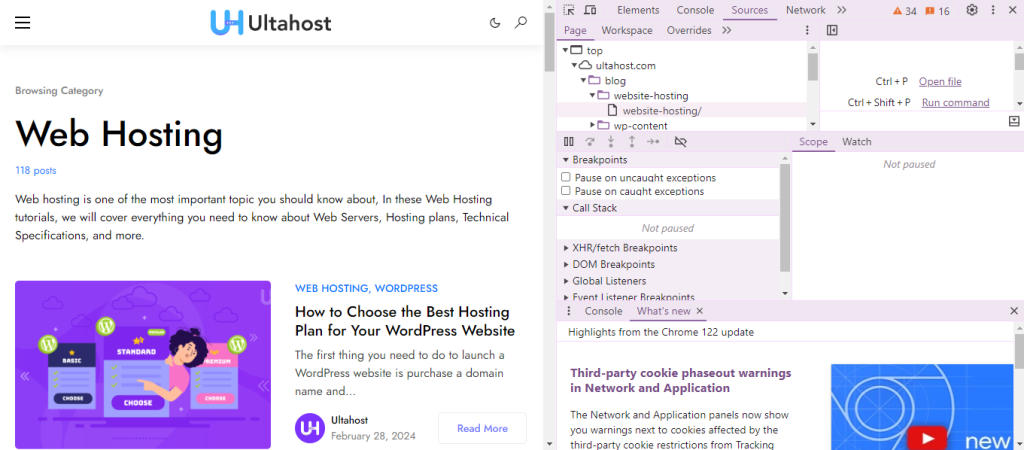The height and width of the screenshot is (450, 1024).
Task: Expand the XHR/fetch Breakpoints section
Action: pos(566,248)
